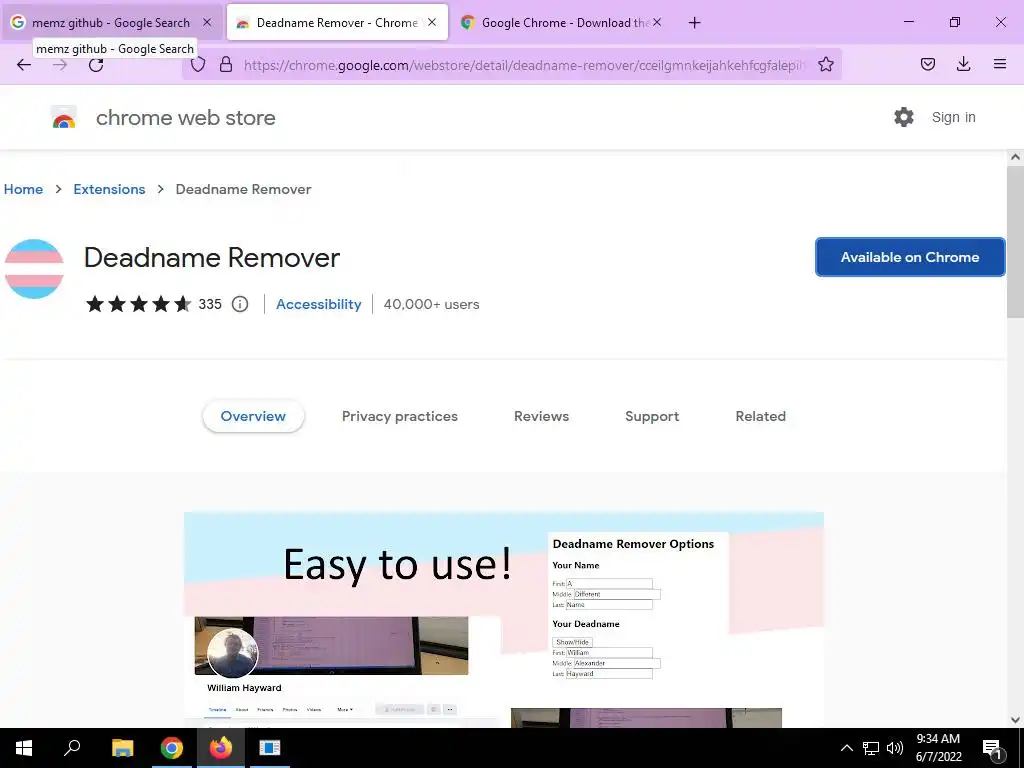Close the Deadname Remover tab
The height and width of the screenshot is (768, 1024).
pos(432,22)
